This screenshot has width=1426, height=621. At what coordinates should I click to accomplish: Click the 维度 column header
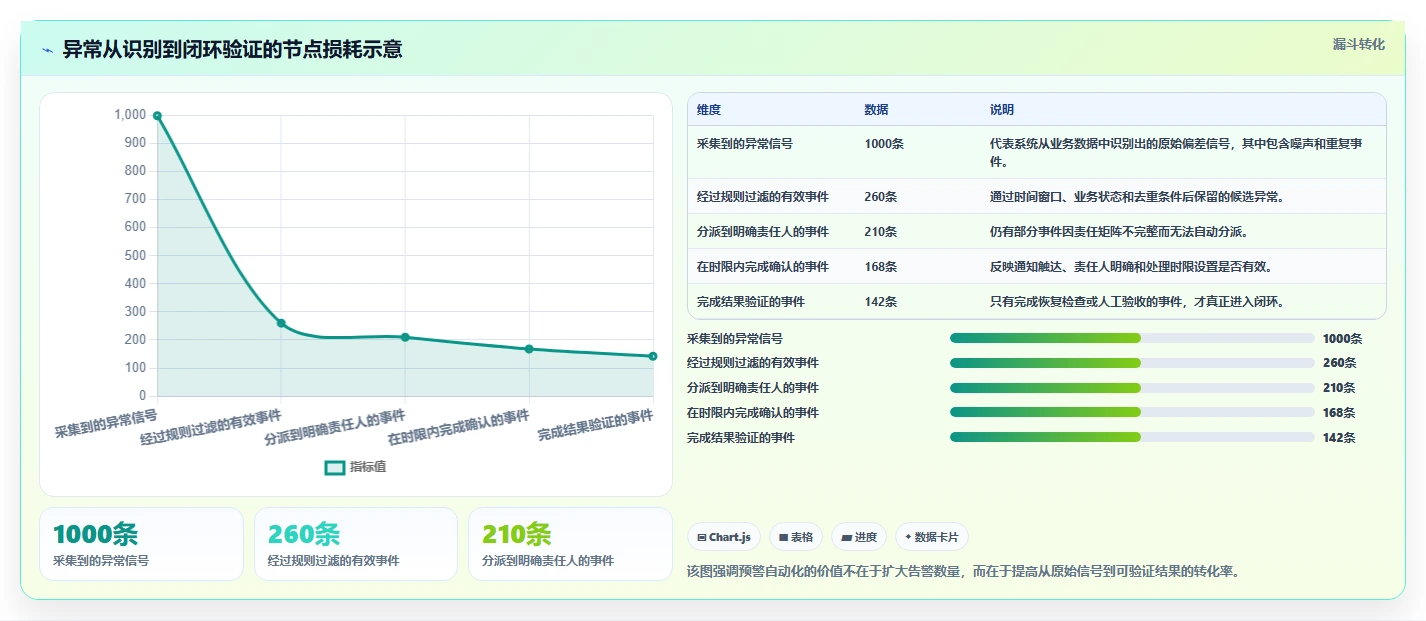(x=709, y=110)
